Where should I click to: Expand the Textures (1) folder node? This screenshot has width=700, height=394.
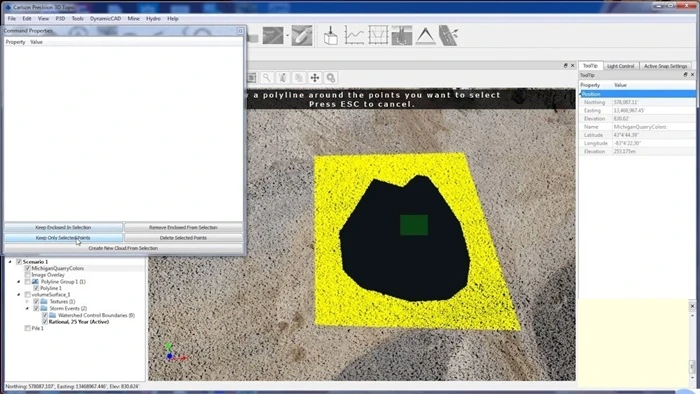coord(27,302)
